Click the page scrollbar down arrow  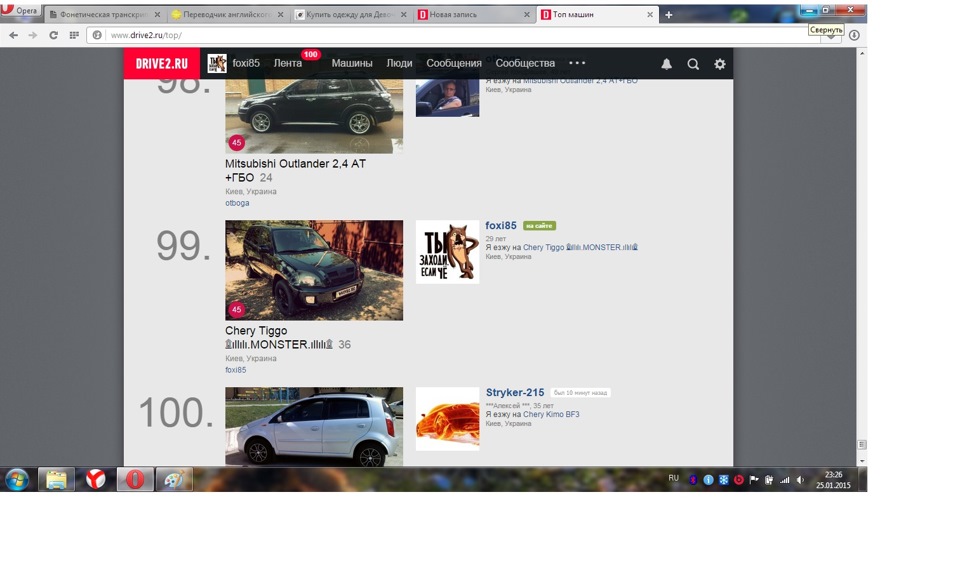[x=861, y=461]
